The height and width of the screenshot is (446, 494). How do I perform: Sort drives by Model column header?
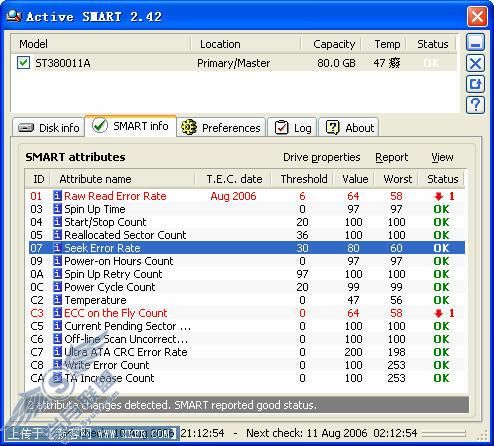click(x=100, y=44)
